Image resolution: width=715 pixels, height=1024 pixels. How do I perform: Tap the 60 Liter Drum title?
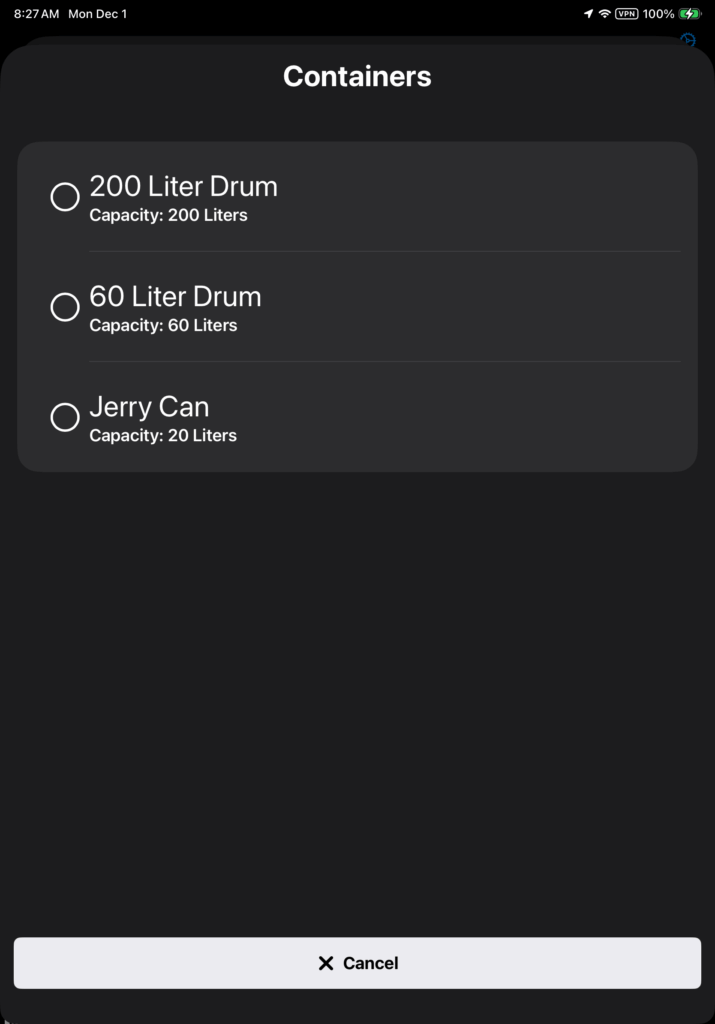click(x=175, y=296)
